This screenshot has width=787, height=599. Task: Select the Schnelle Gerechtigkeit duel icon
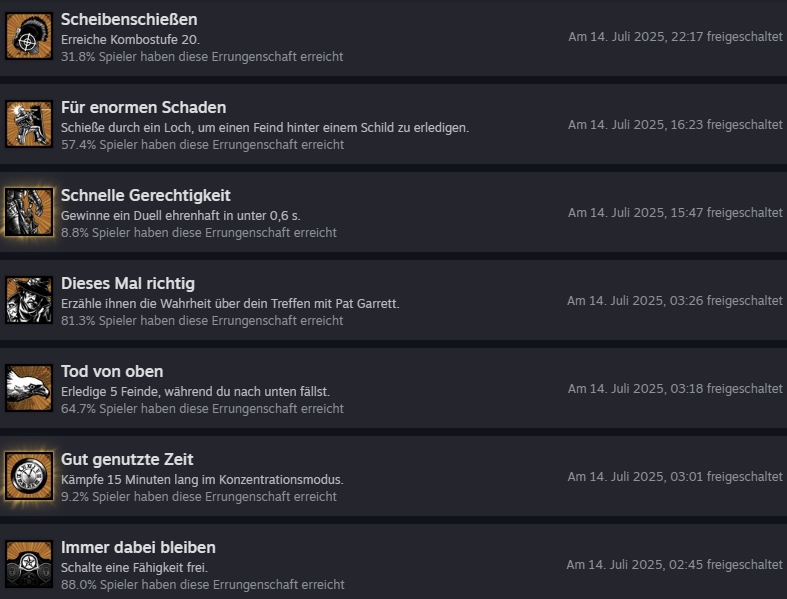29,212
